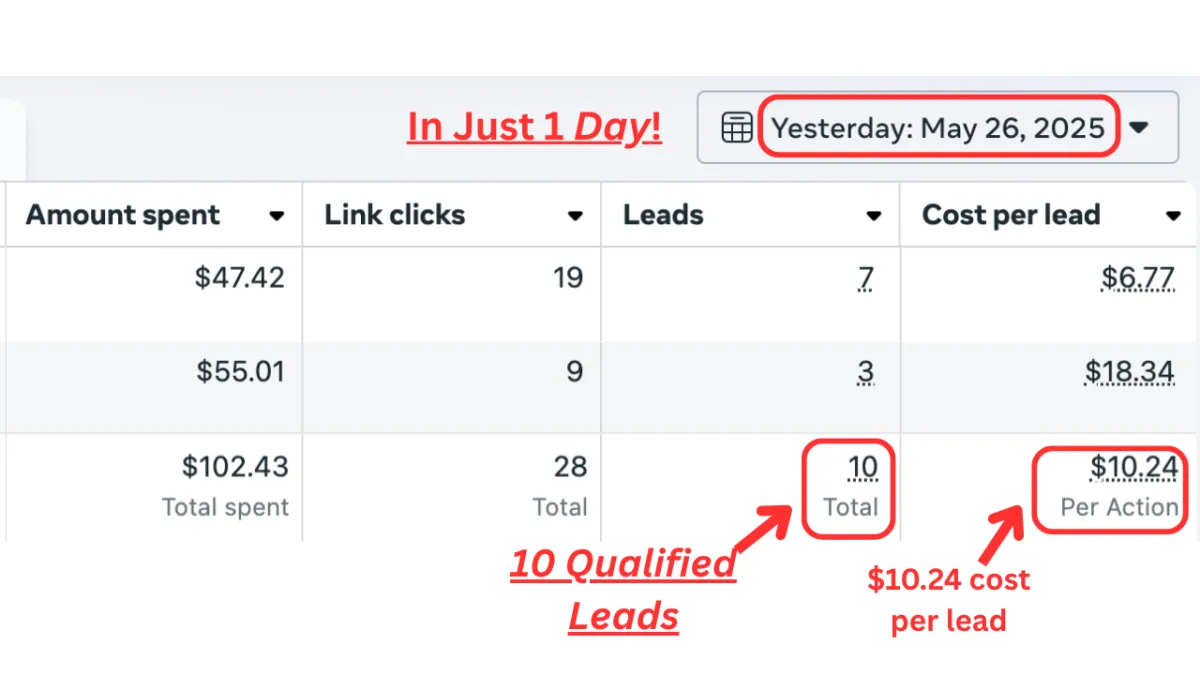Open the 3 leads value link
1200x675 pixels.
coord(865,373)
